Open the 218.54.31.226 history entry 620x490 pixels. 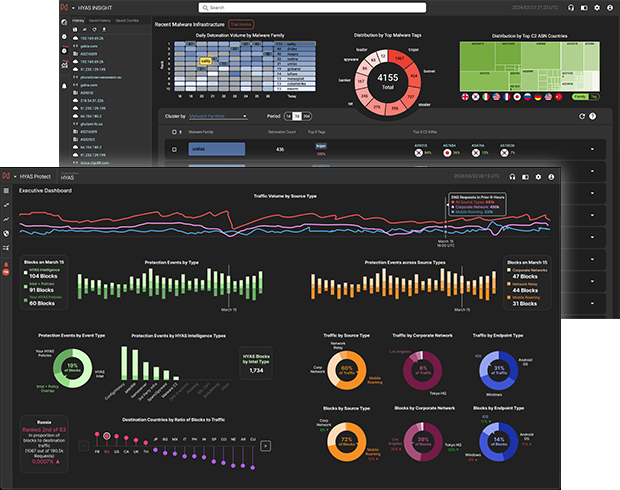(x=92, y=100)
